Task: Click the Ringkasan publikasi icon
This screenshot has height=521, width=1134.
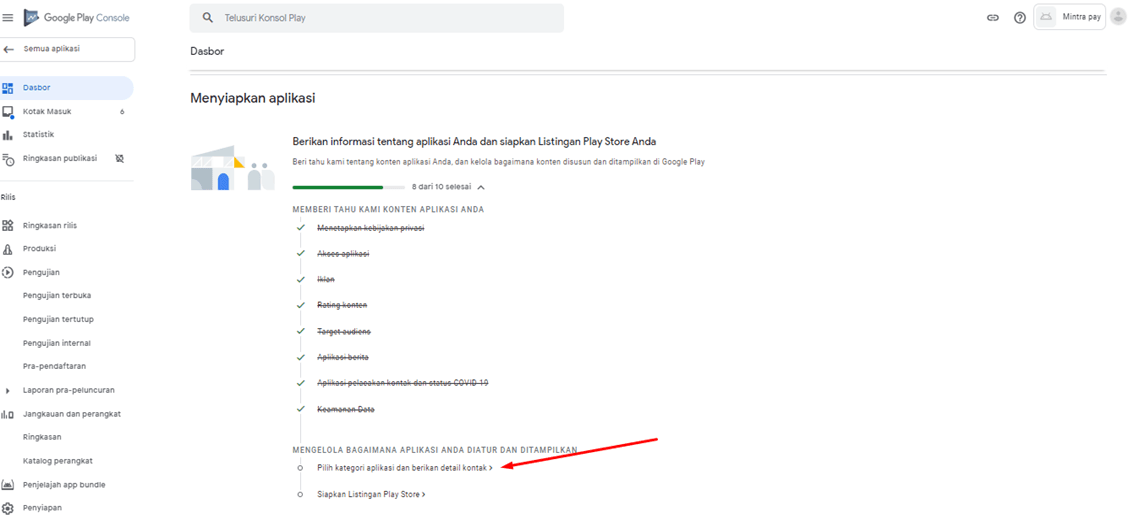Action: click(8, 159)
